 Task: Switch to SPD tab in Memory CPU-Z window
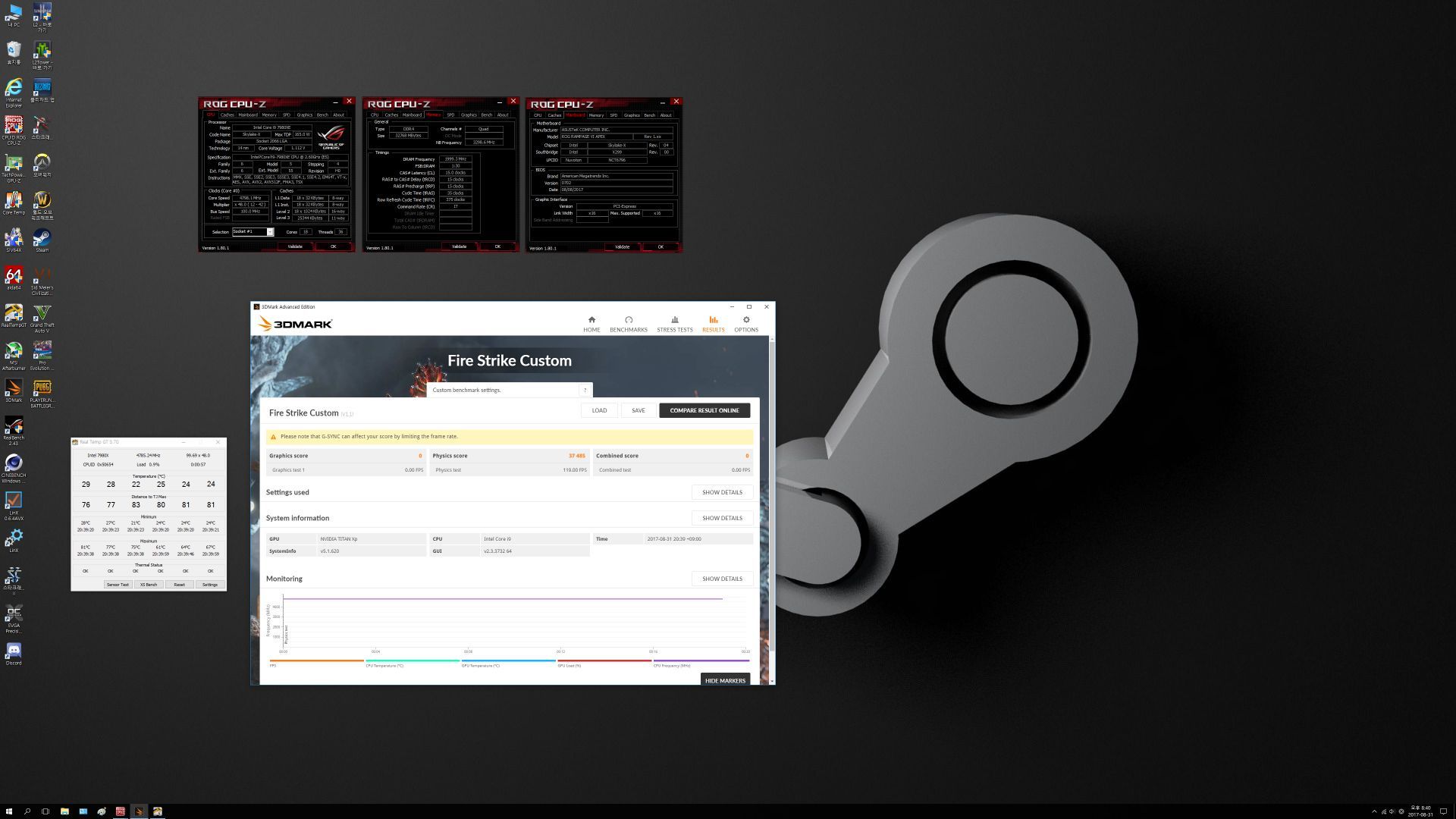[450, 115]
